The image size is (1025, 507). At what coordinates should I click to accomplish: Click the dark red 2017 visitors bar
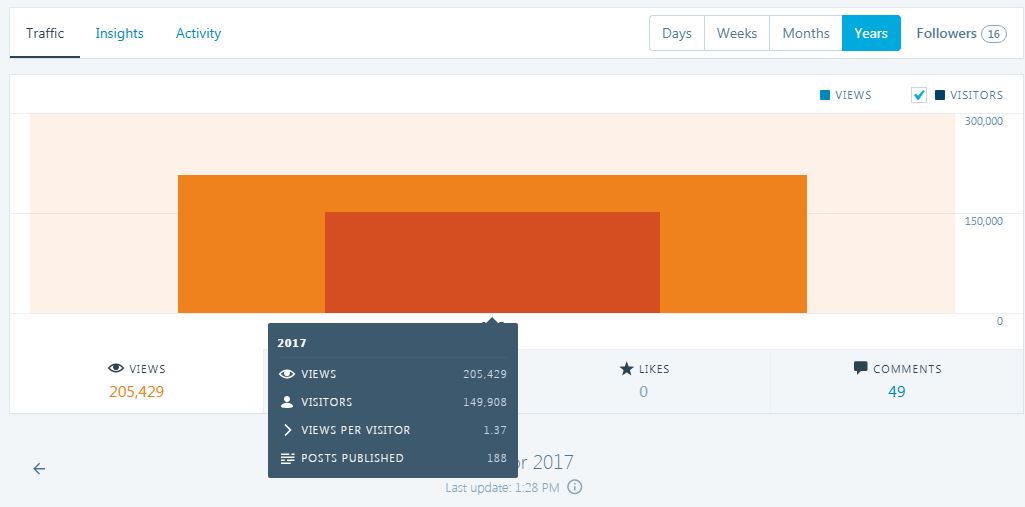[492, 263]
